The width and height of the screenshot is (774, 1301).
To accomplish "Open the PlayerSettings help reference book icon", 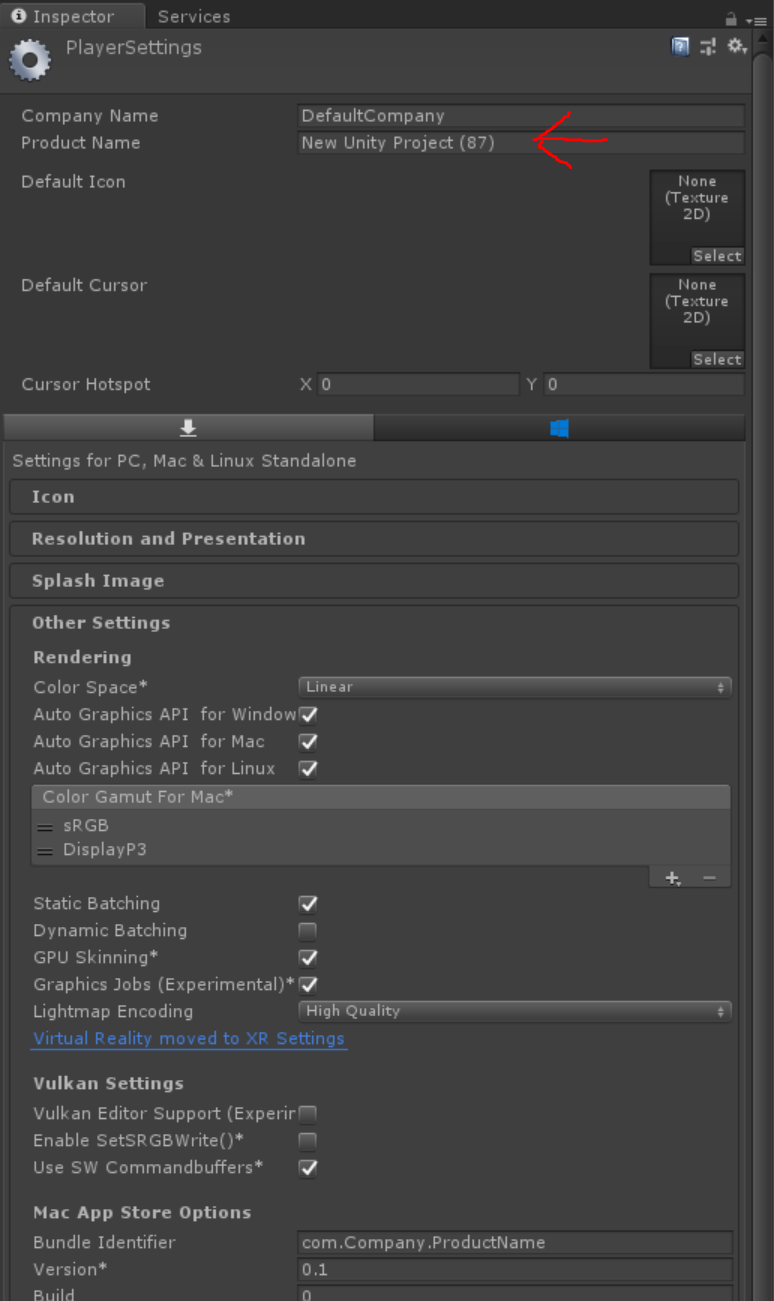I will [680, 46].
